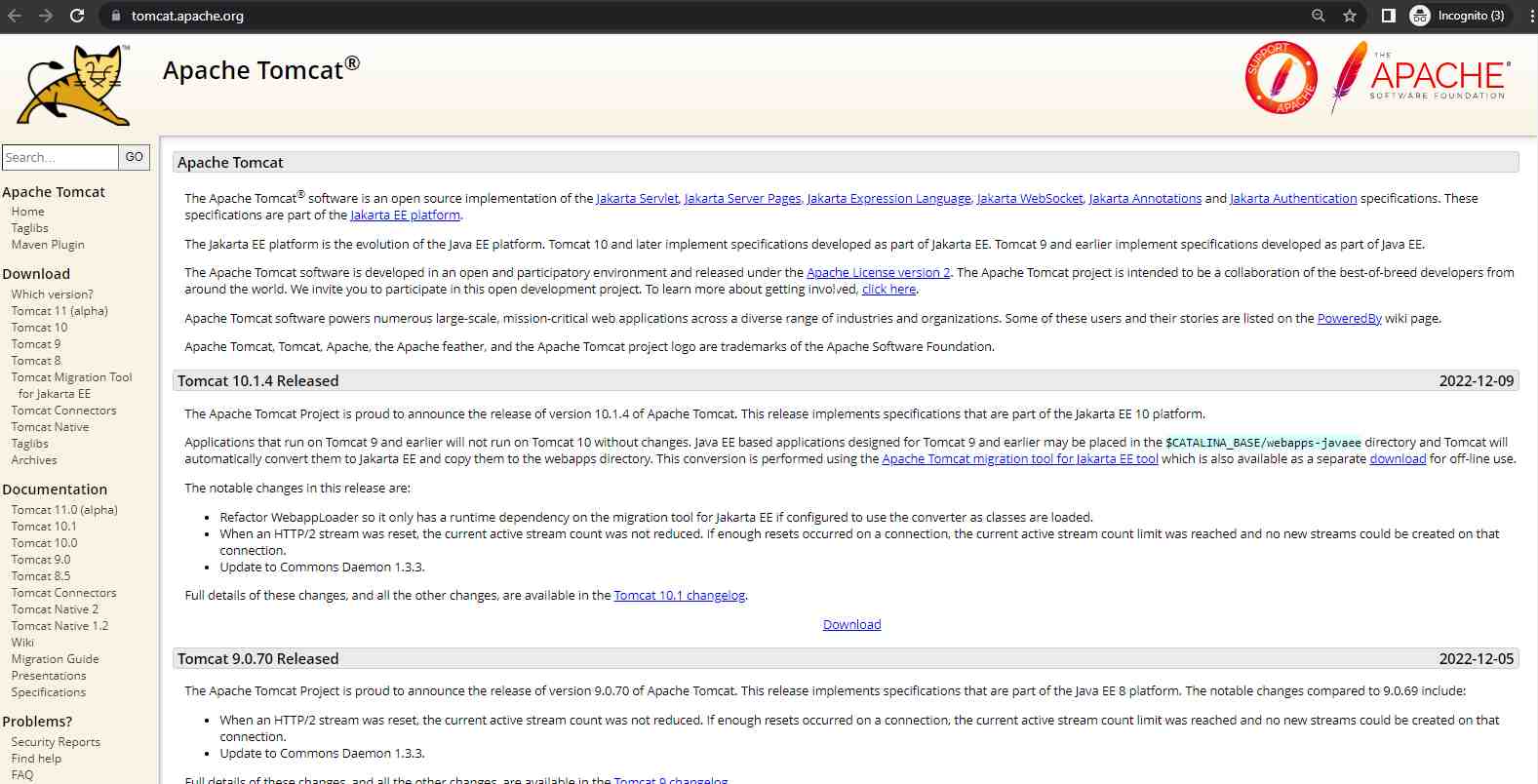Open the PoweredBy wiki link
The height and width of the screenshot is (784, 1538).
1349,318
